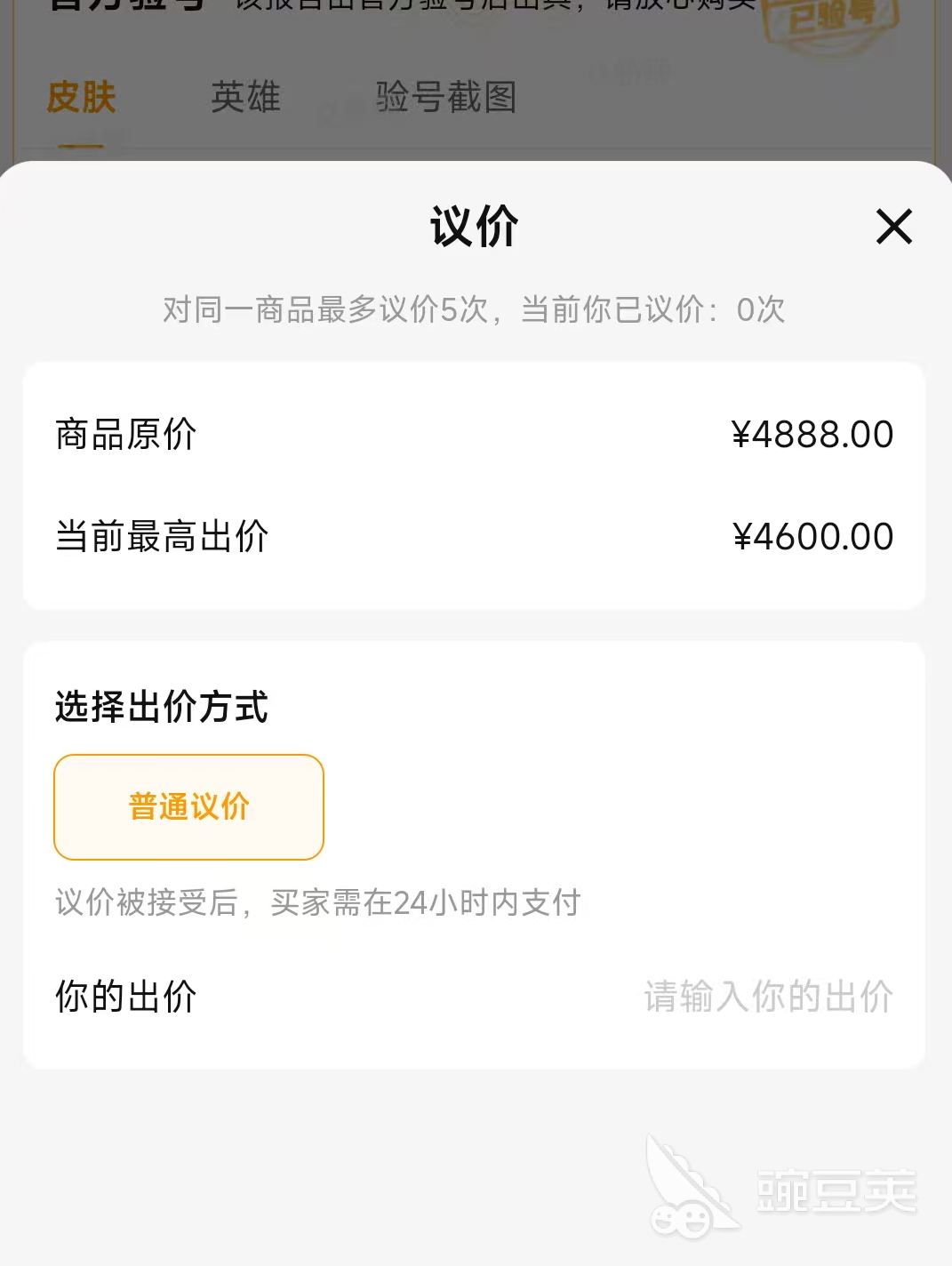Click the highest bid ¥4600.00 value
The width and height of the screenshot is (952, 1266).
click(x=812, y=537)
